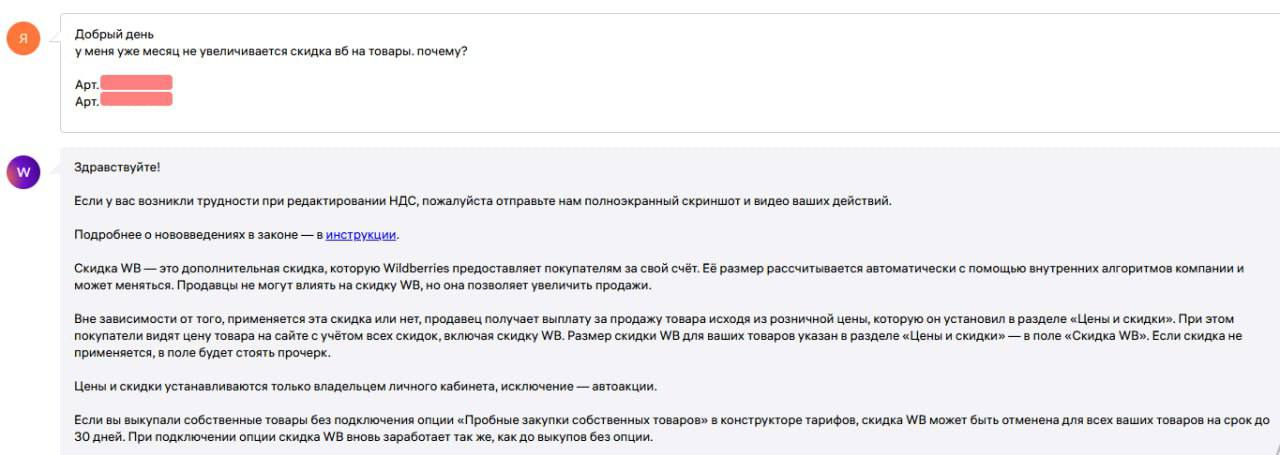Click the first redacted article number
Image resolution: width=1280 pixels, height=455 pixels.
click(136, 83)
